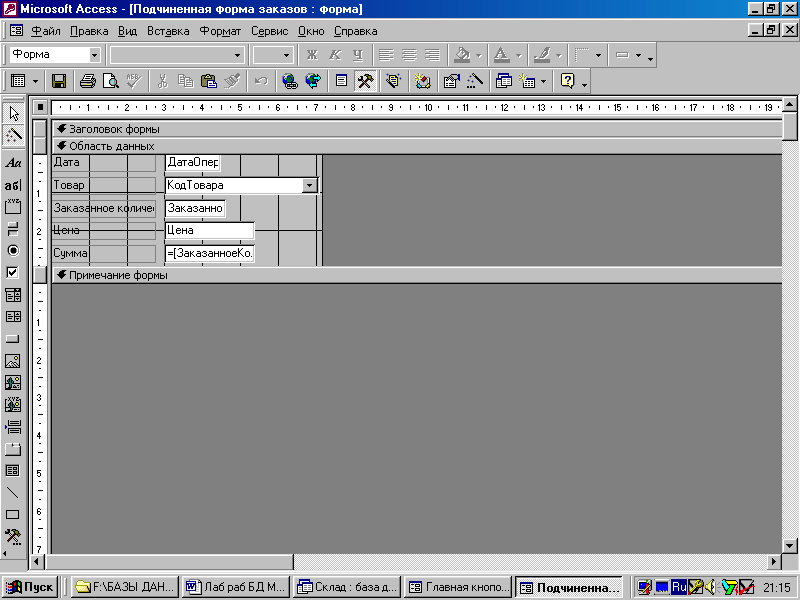Viewport: 800px width, 600px height.
Task: Open the Файл menu
Action: click(x=45, y=31)
